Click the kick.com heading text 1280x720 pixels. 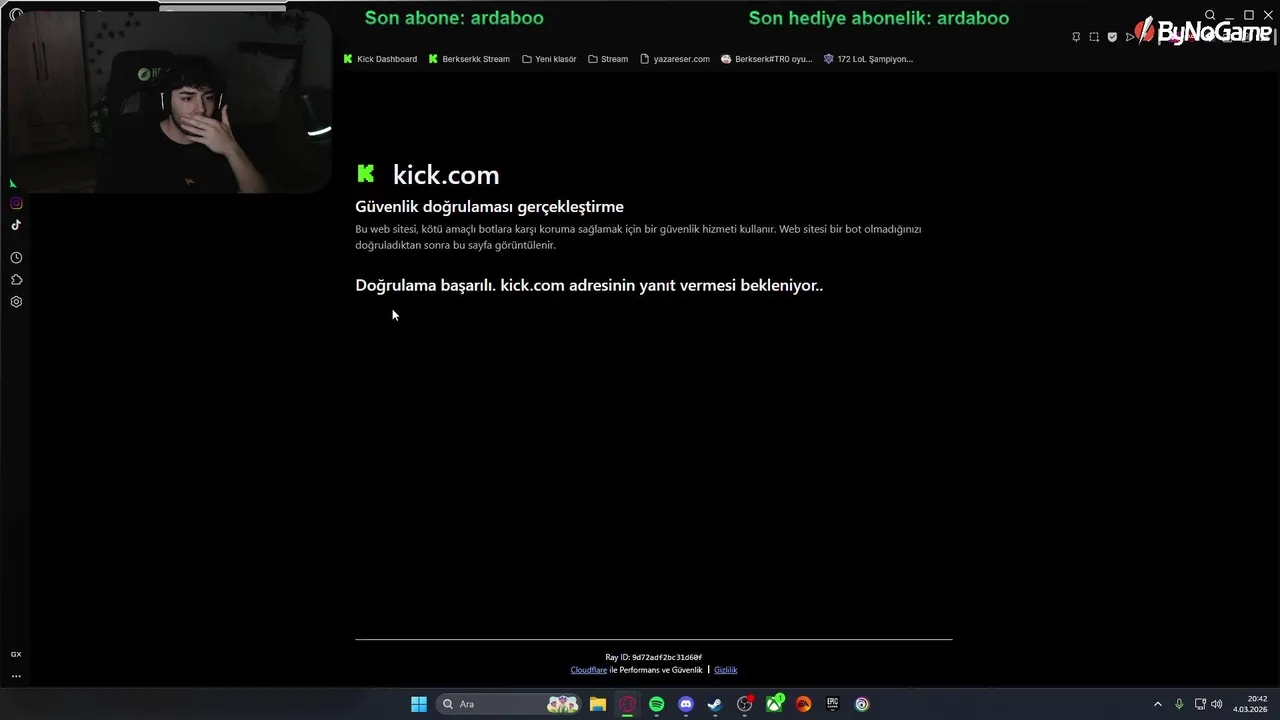point(446,175)
